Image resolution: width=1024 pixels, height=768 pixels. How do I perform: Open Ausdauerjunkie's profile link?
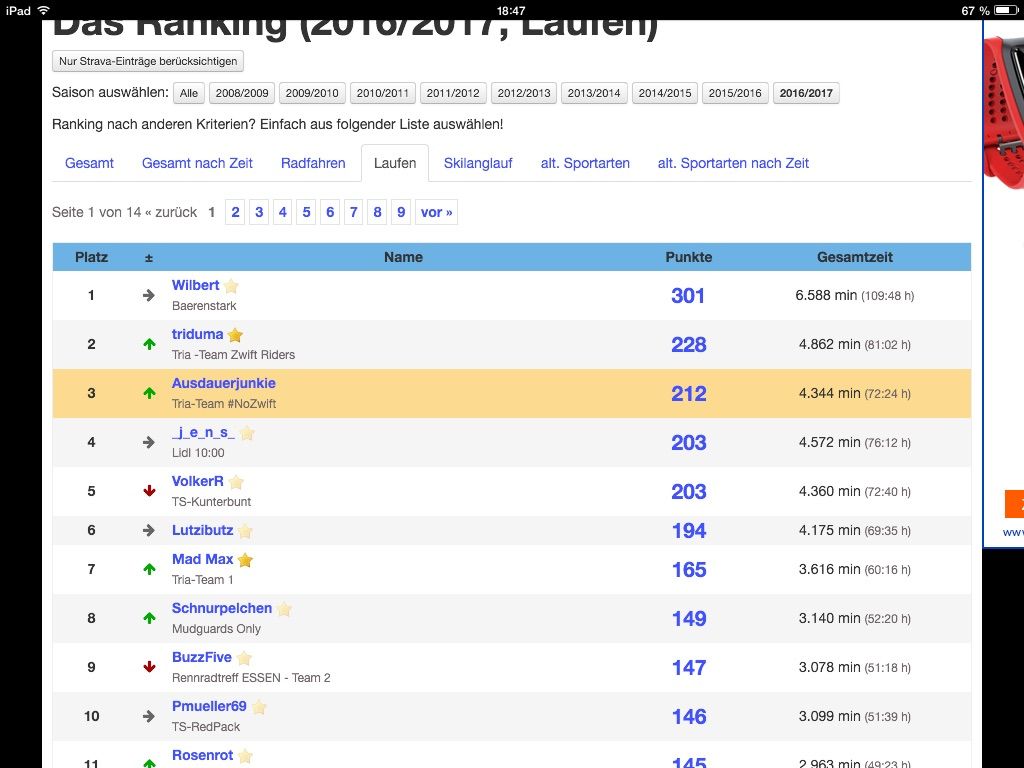point(223,383)
